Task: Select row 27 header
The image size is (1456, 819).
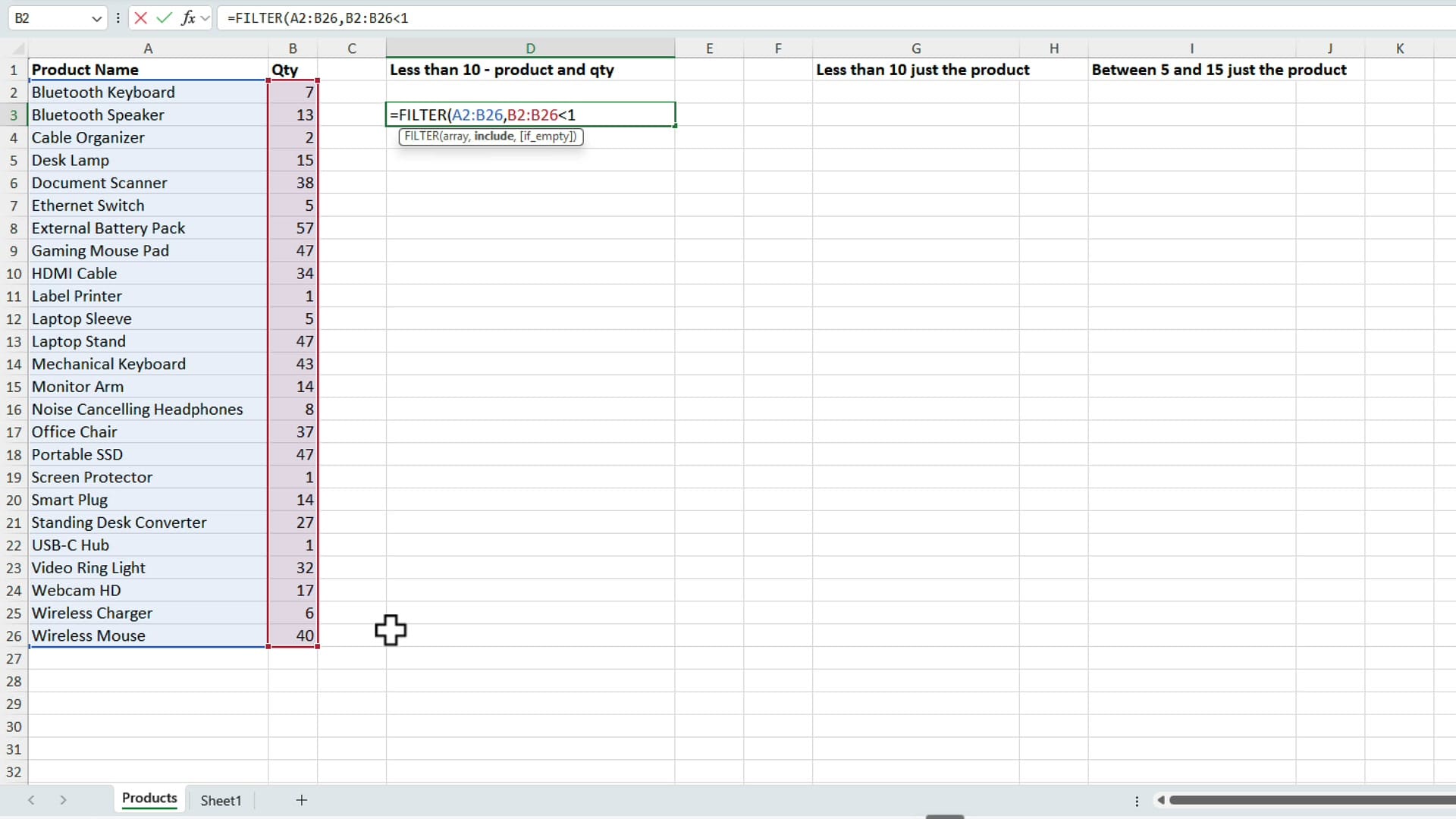Action: pos(14,658)
